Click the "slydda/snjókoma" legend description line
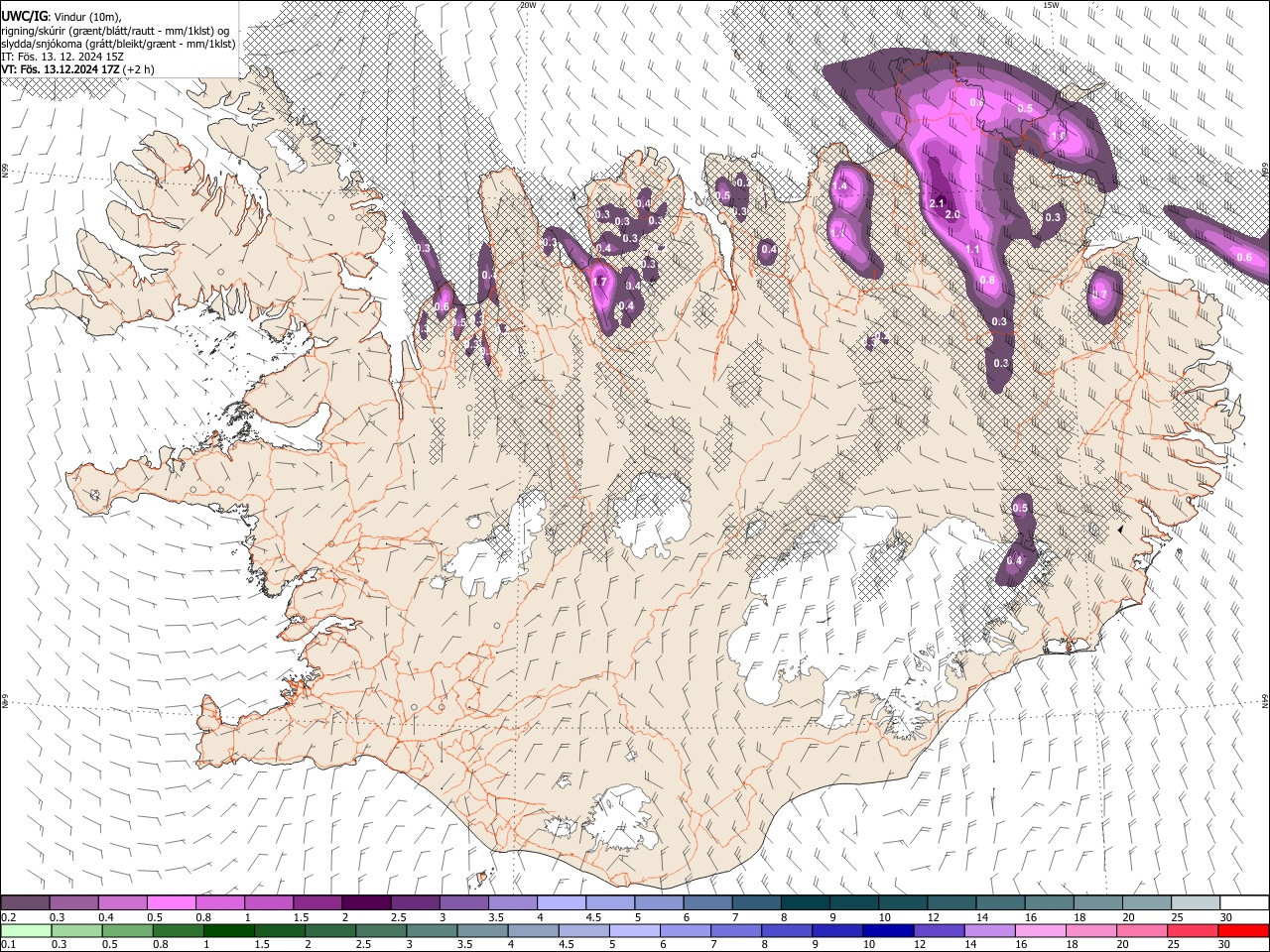Viewport: 1270px width, 952px height. (118, 44)
